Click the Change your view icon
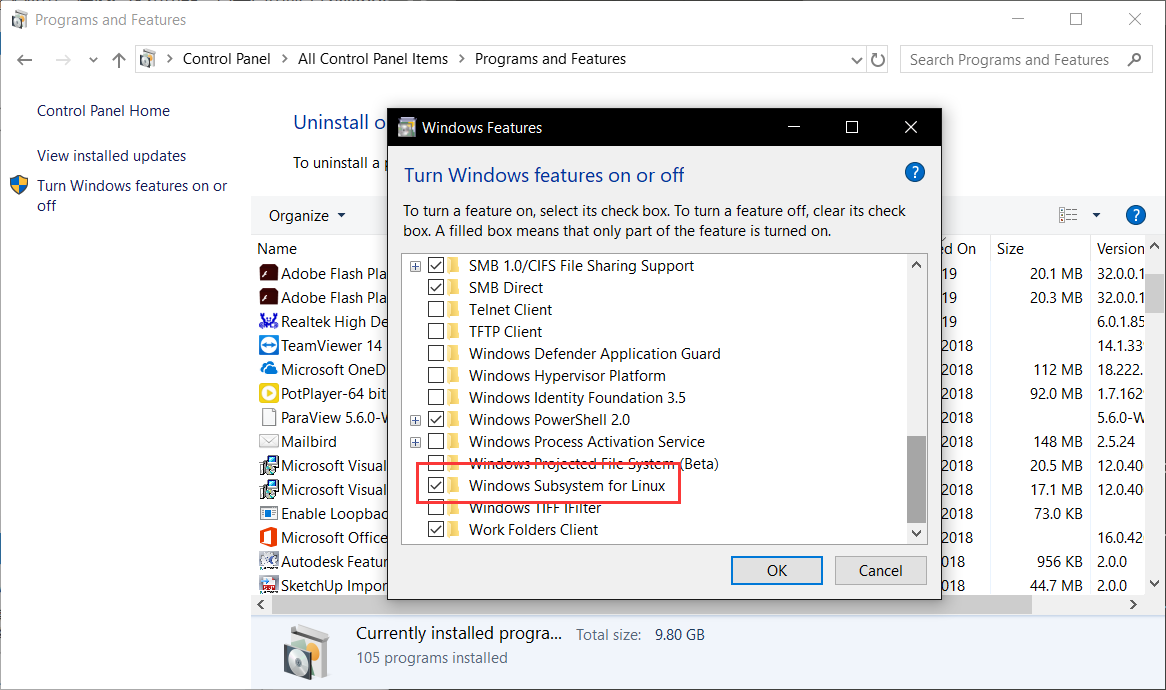The height and width of the screenshot is (690, 1166). point(1067,214)
